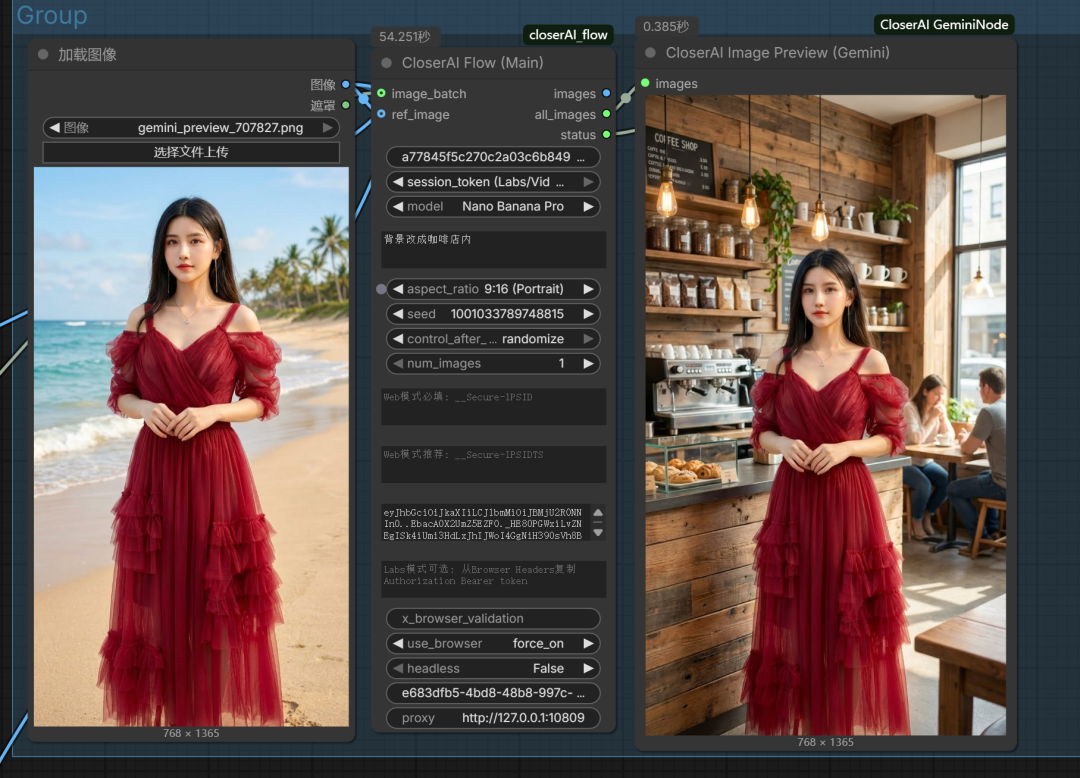The image size is (1080, 778).
Task: Click the proxy http://127.0.0.1:10809 field
Action: 493,718
